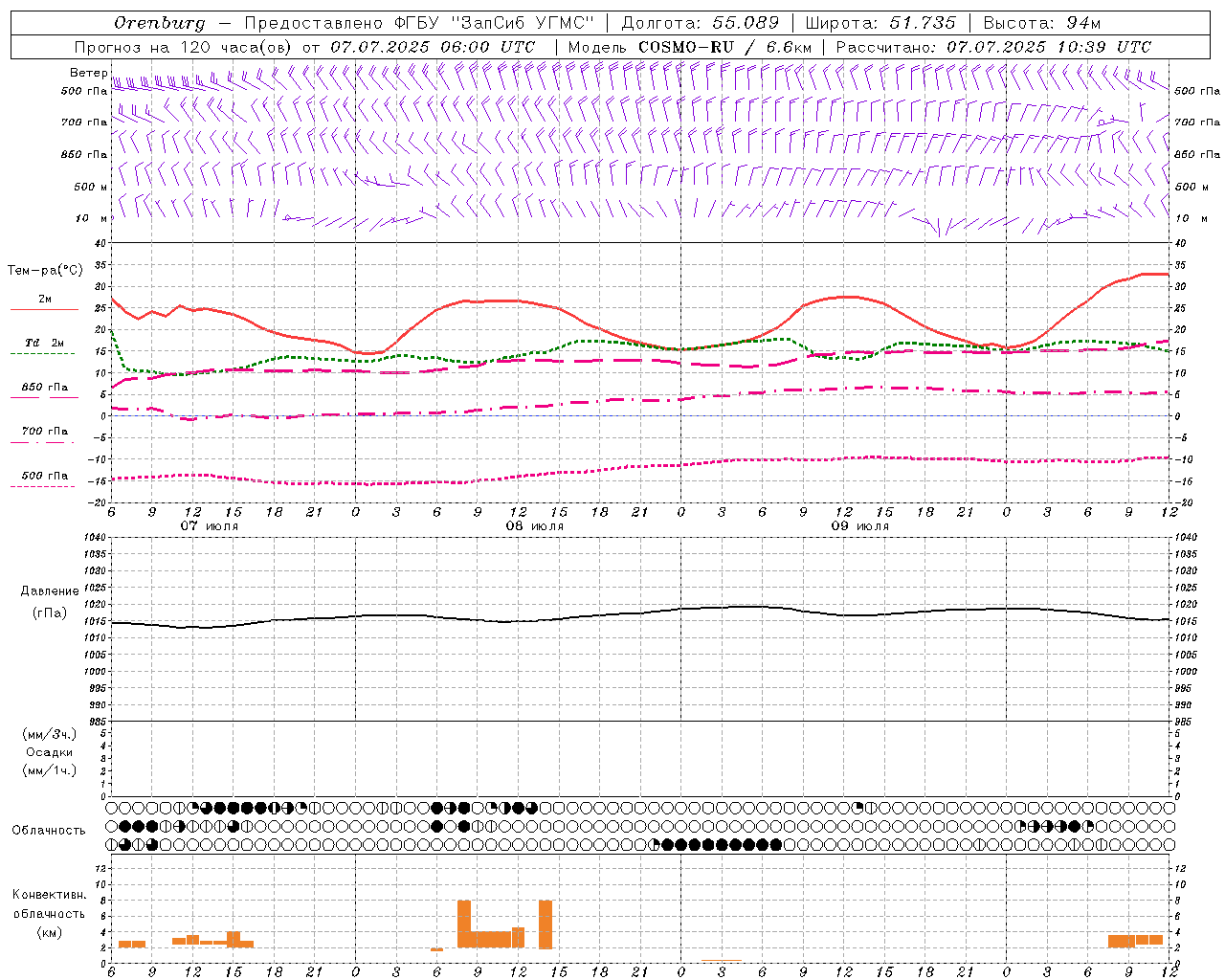Click the 'Ветер' wind panel label
Viewport: 1225px width, 980px height.
click(x=88, y=73)
